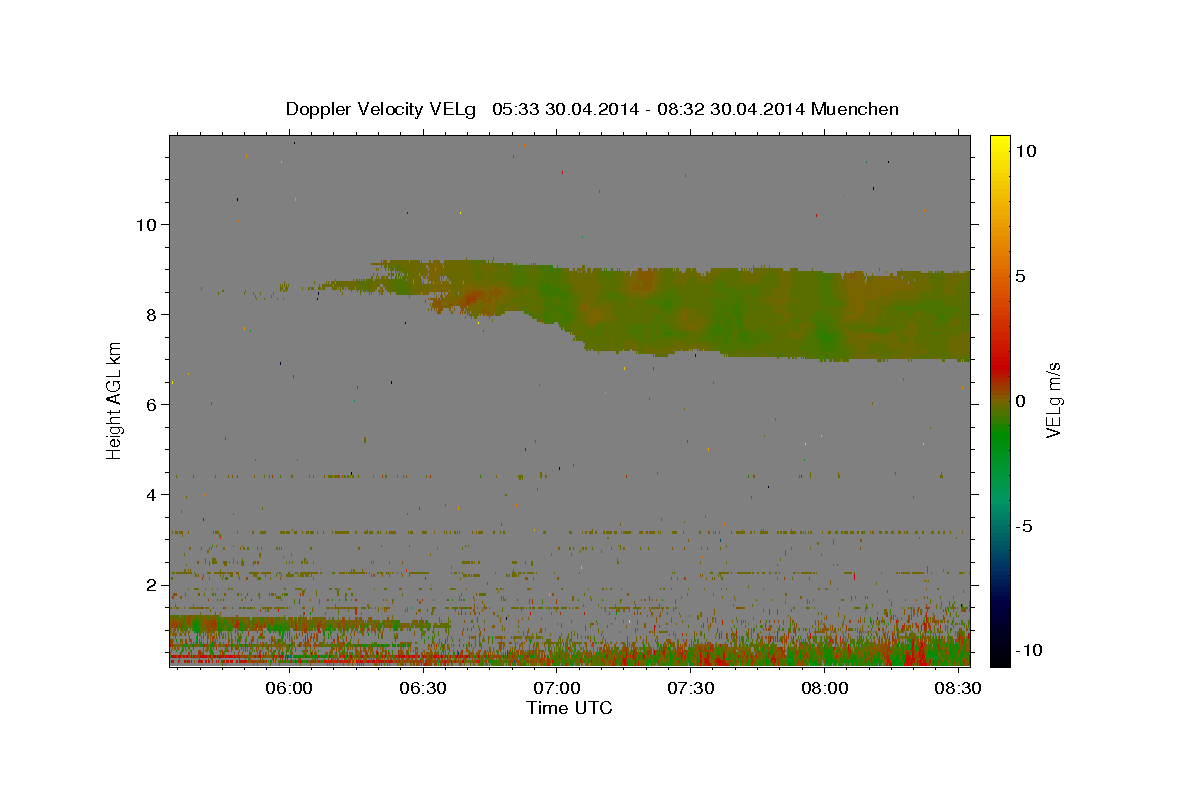The width and height of the screenshot is (1200, 800).
Task: Click the height axis label 4
Action: (152, 494)
